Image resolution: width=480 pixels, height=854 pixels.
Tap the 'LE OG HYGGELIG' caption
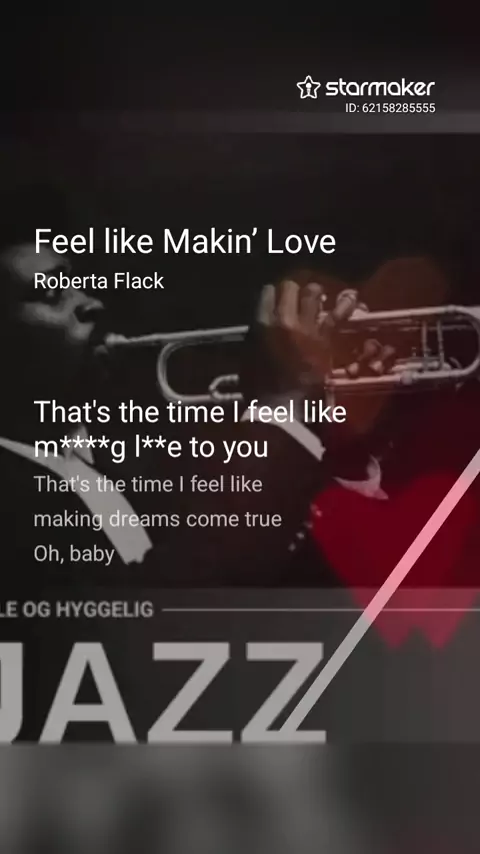coord(77,610)
